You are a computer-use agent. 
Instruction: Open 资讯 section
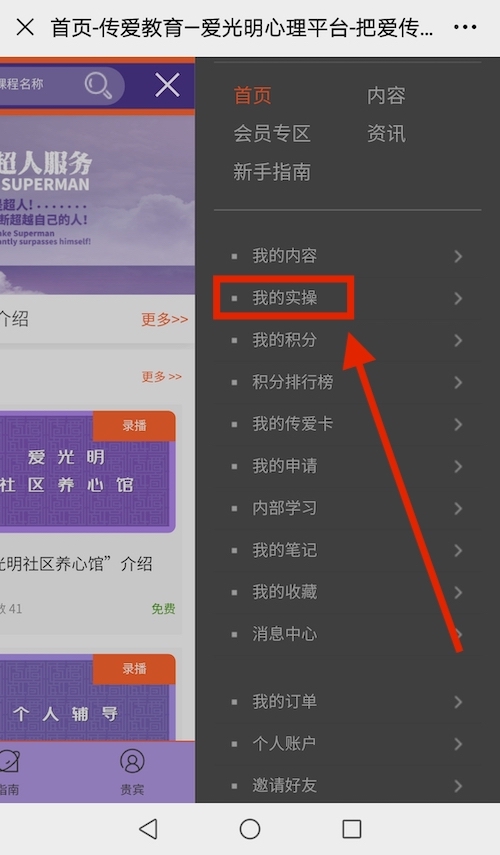click(386, 134)
